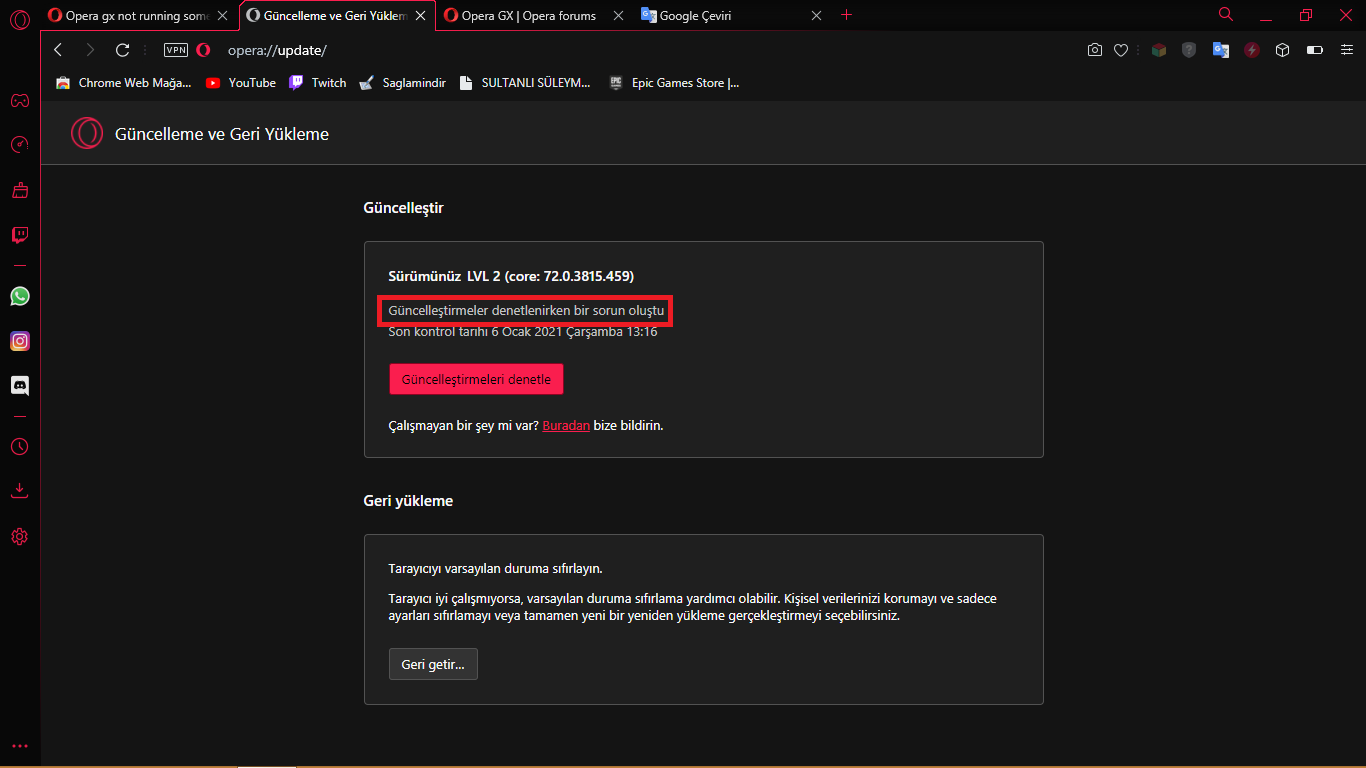The width and height of the screenshot is (1366, 768).
Task: Open the Saglamindir bookmark
Action: pyautogui.click(x=402, y=83)
